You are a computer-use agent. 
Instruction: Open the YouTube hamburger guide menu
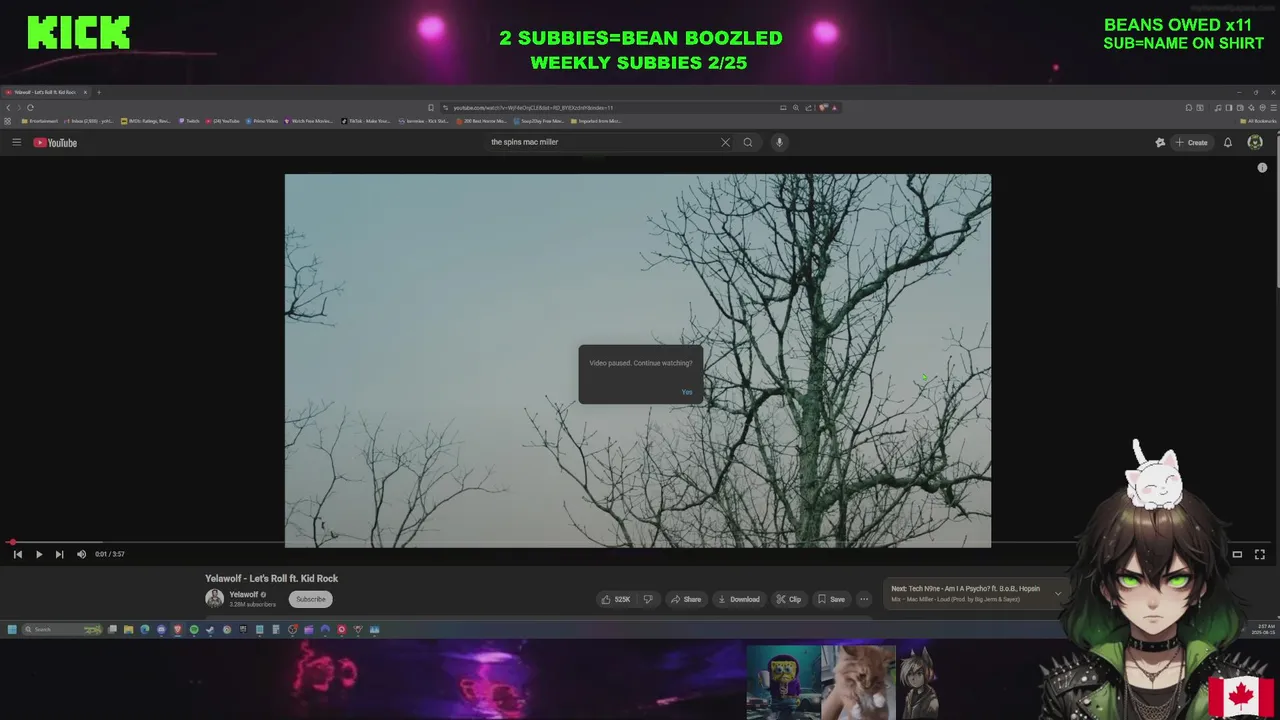coord(16,142)
